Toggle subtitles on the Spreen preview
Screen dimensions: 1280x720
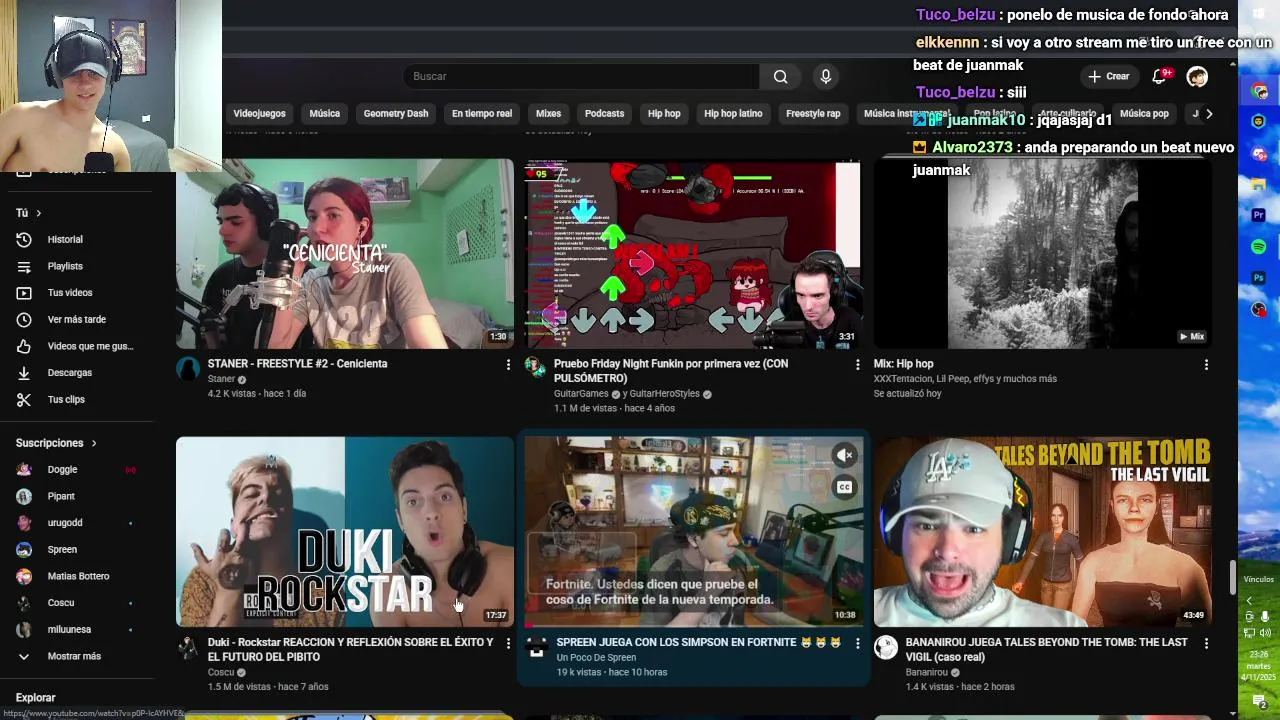(845, 487)
